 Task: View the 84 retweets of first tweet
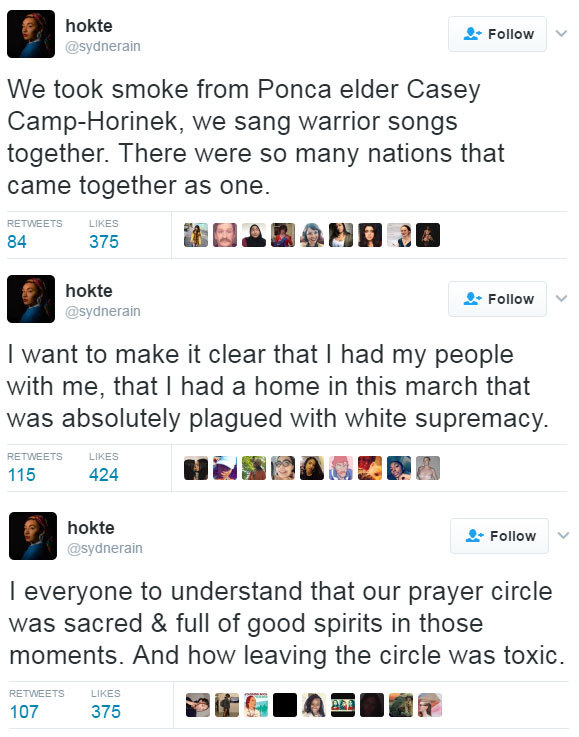click(x=17, y=242)
